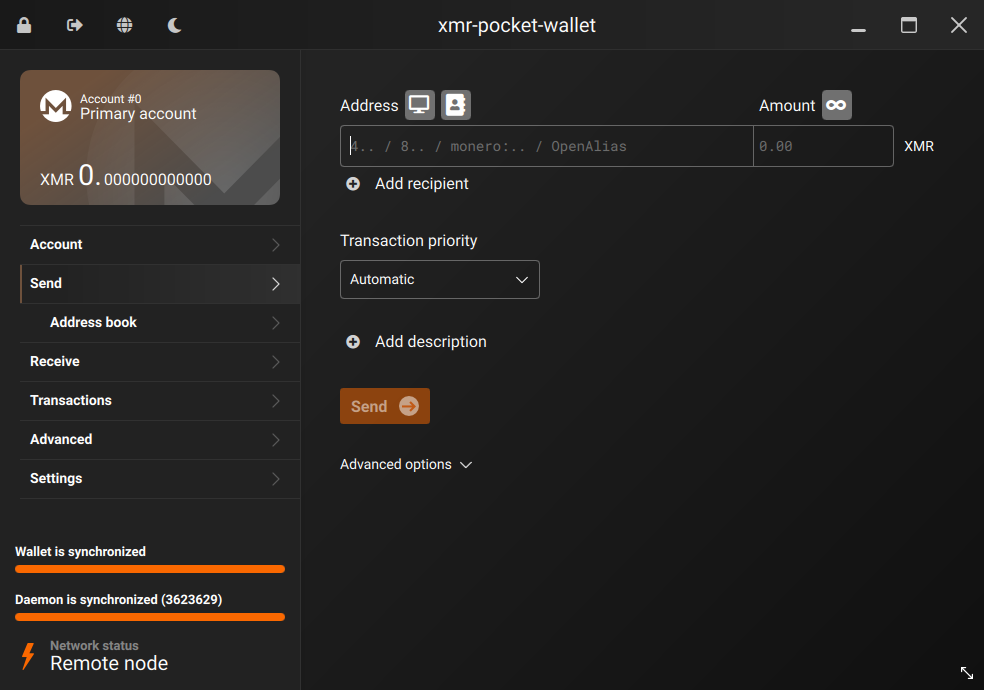The height and width of the screenshot is (690, 984).
Task: Click inside the amount input field
Action: click(823, 146)
